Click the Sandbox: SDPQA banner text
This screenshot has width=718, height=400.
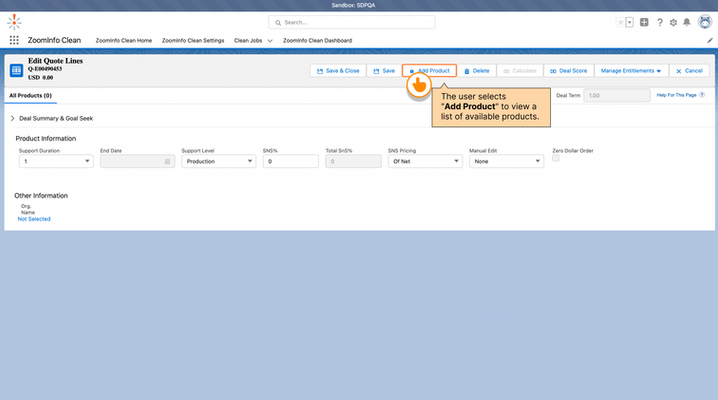354,5
